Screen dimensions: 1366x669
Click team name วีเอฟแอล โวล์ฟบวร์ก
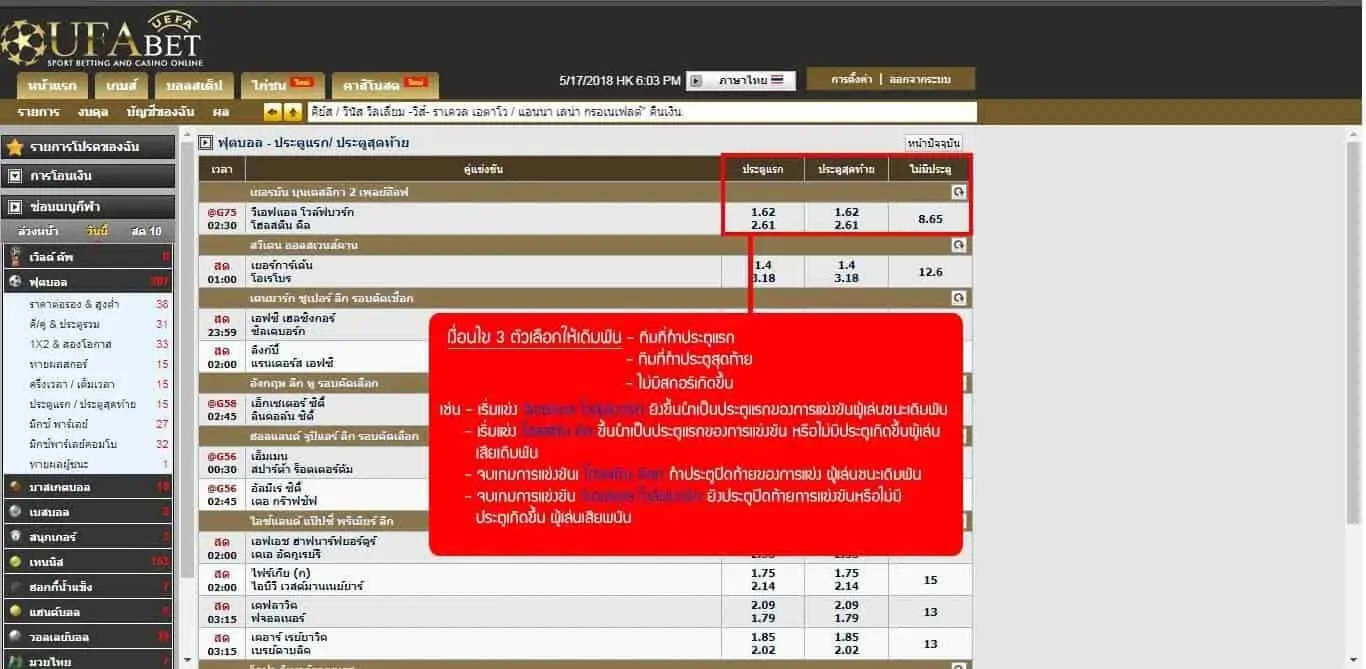301,212
